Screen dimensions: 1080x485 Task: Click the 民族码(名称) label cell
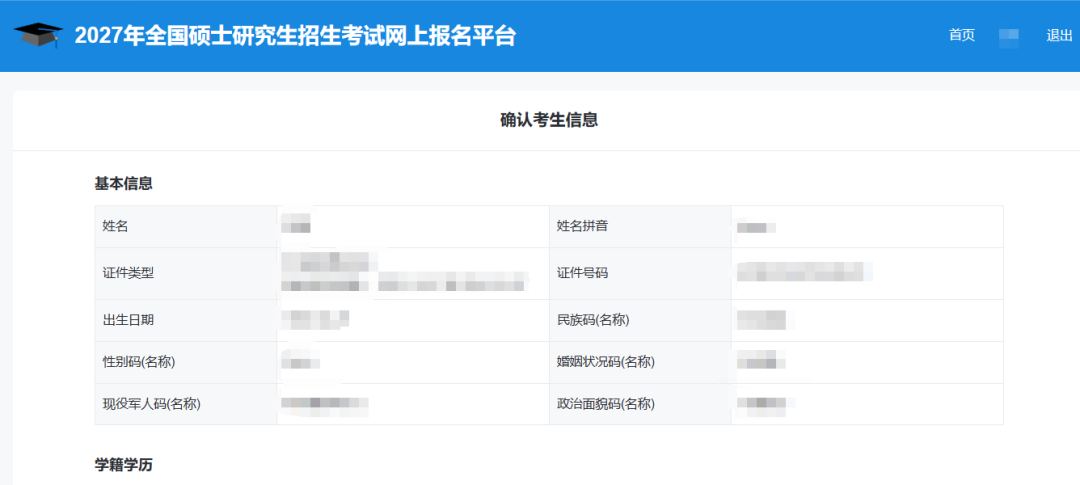(x=641, y=320)
